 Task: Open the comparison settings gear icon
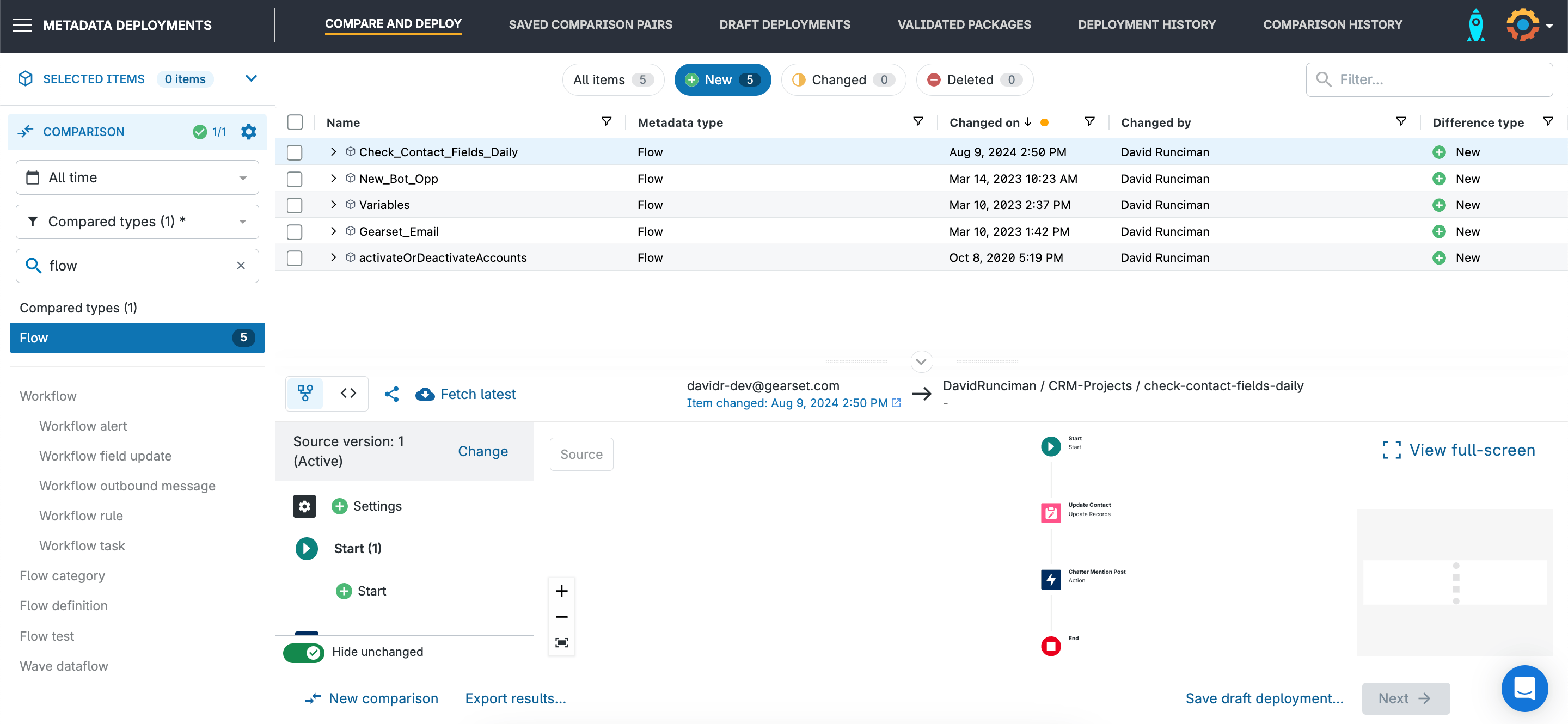[x=249, y=131]
